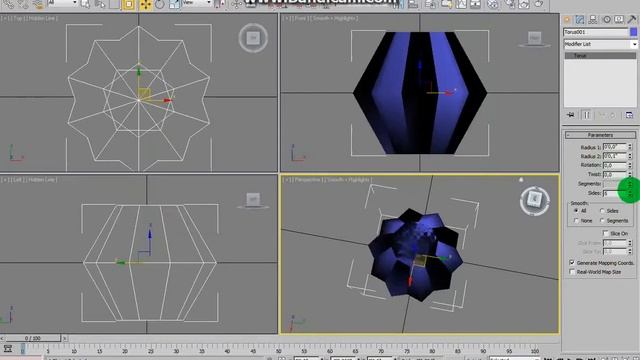Viewport: 640px width, 360px height.
Task: Click the Left viewport ViewCube
Action: (253, 200)
